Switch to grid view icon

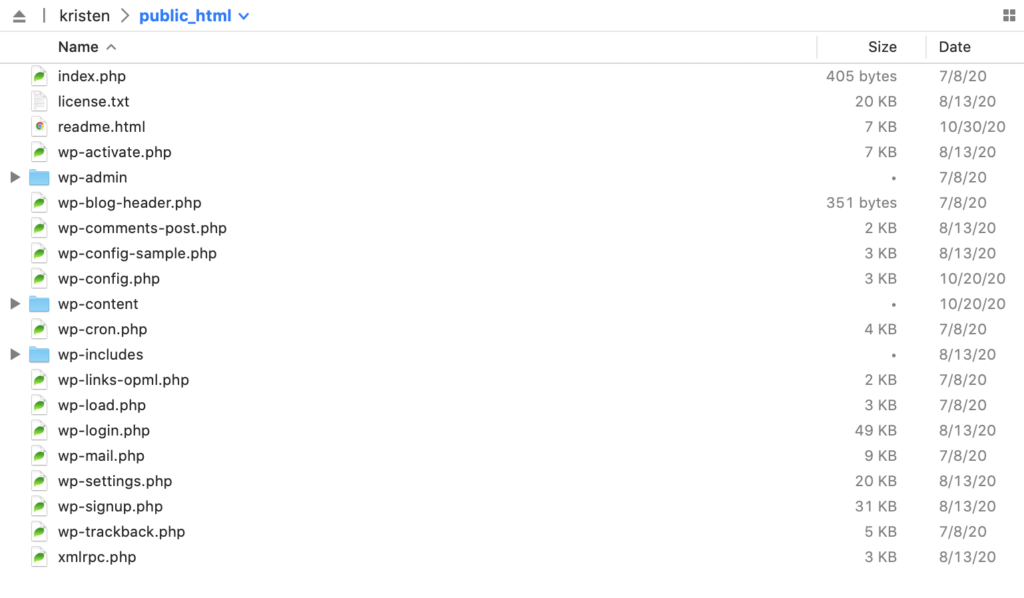point(1009,16)
